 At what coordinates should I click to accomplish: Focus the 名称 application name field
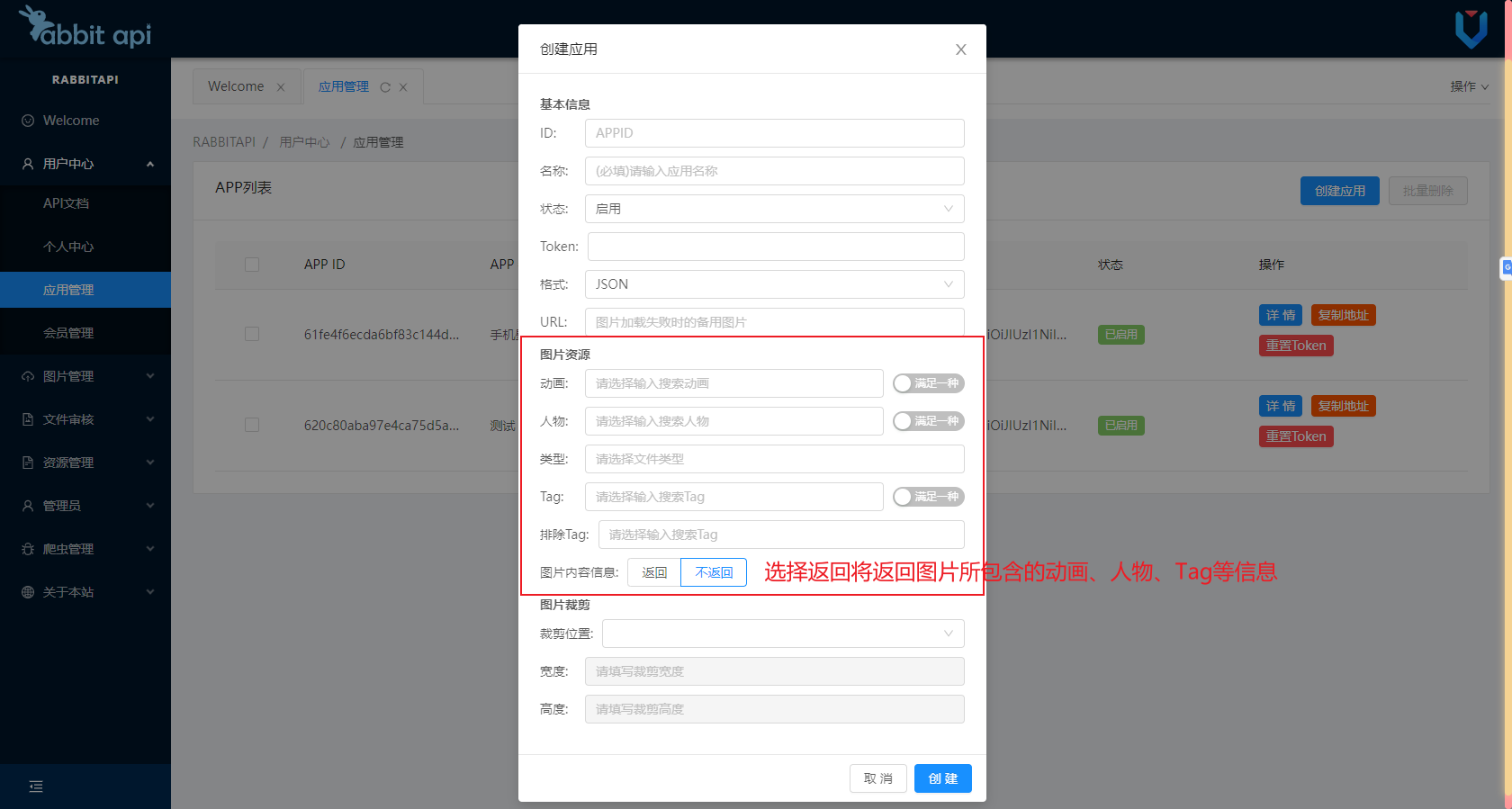774,171
